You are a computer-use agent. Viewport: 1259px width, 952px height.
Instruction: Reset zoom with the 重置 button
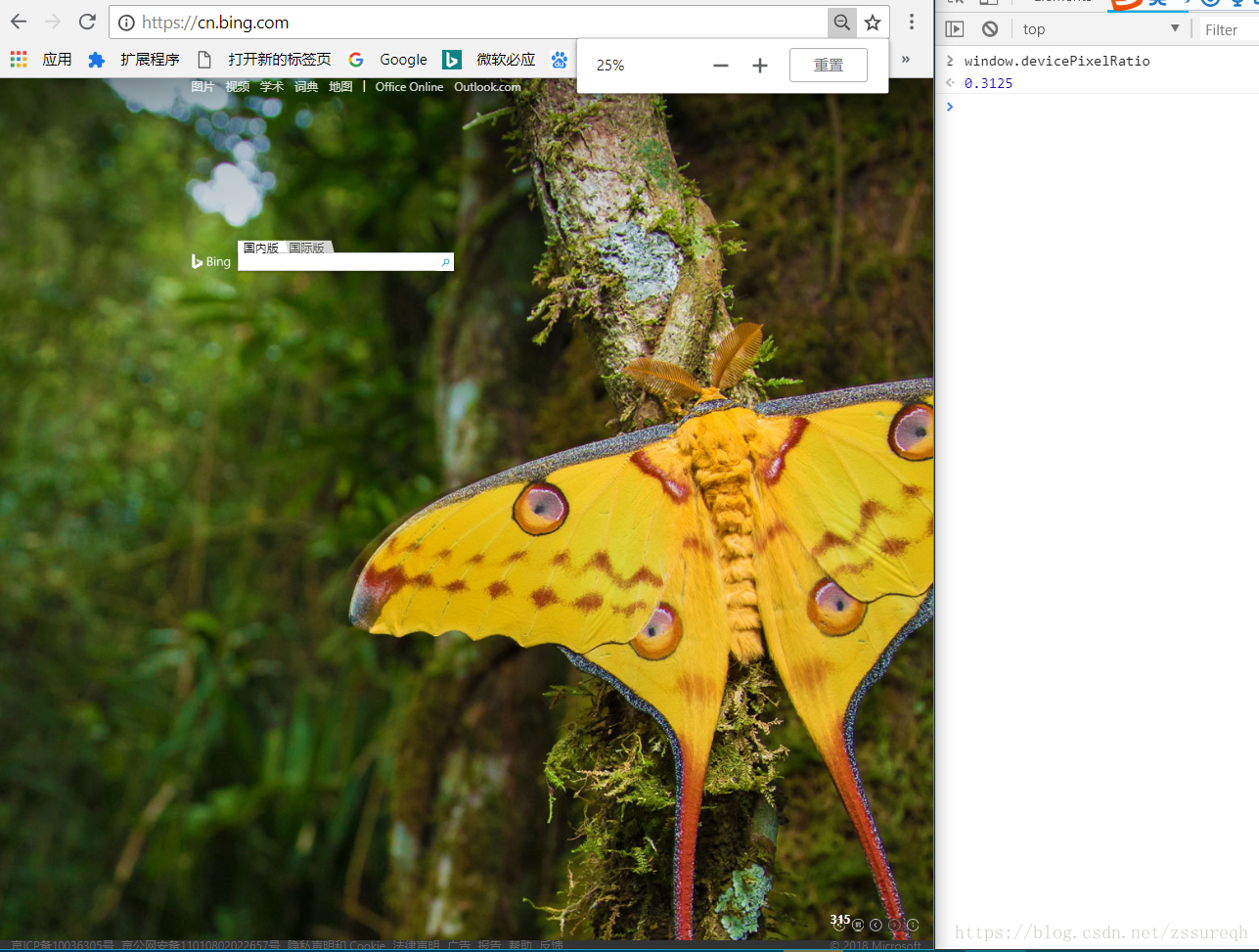pyautogui.click(x=828, y=66)
